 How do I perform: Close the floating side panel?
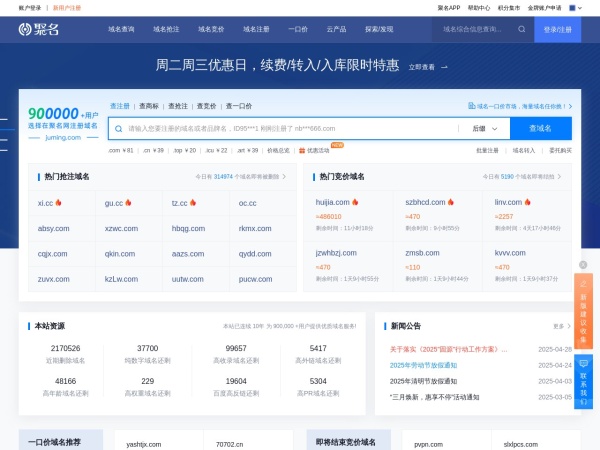point(583,265)
